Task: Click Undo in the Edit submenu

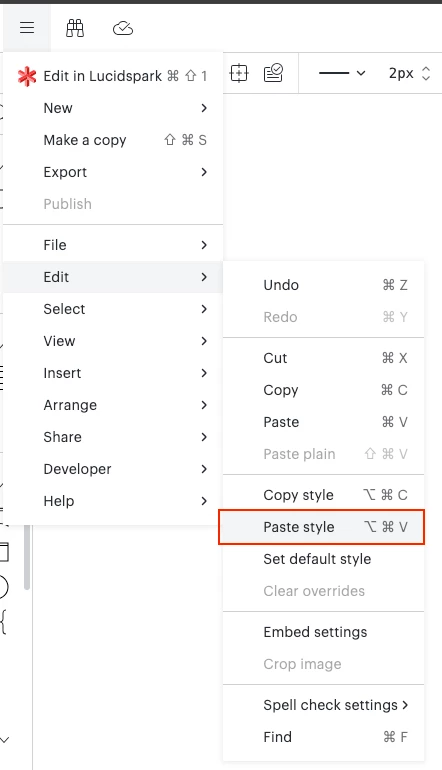Action: 324,285
